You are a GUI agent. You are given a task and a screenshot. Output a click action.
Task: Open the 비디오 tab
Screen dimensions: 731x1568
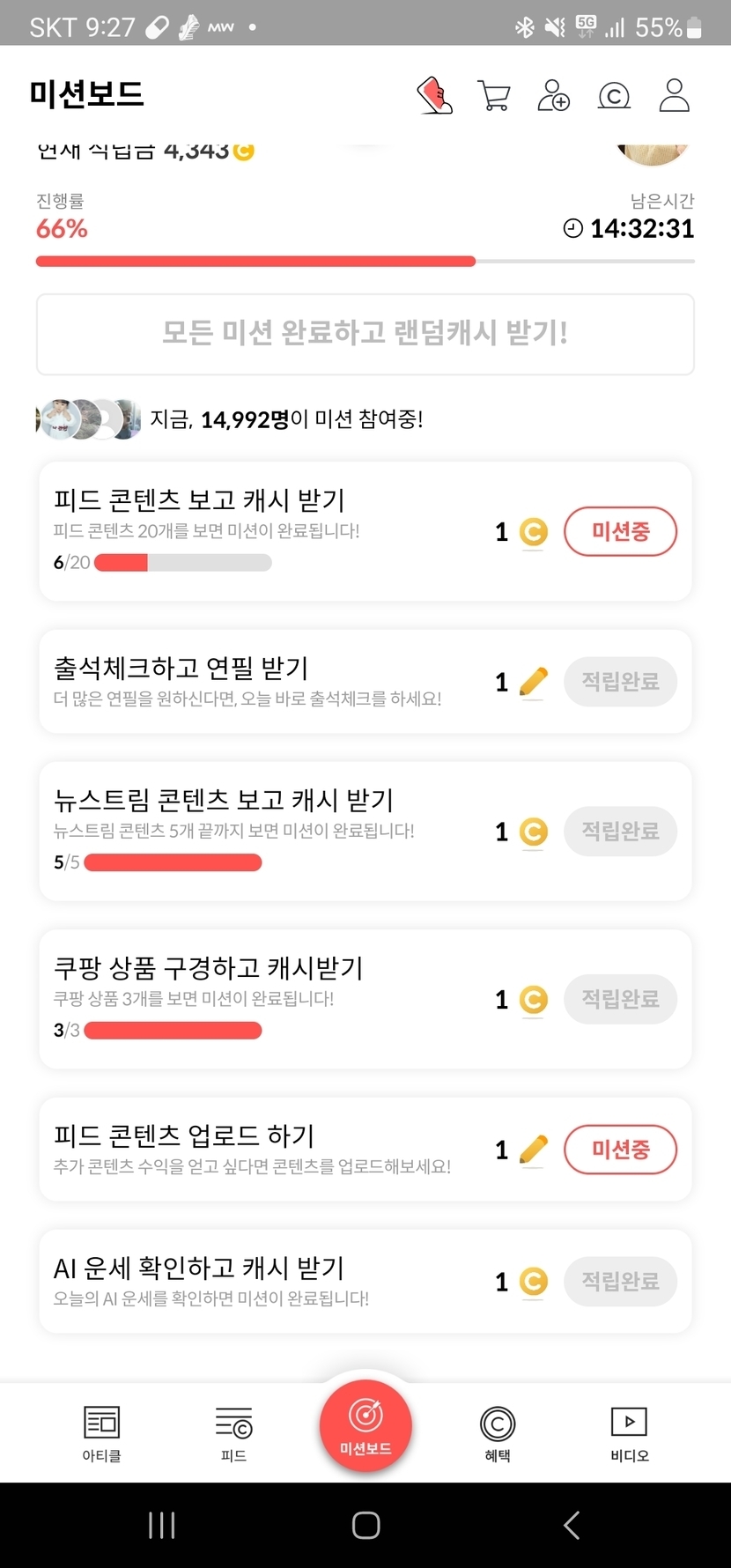point(629,1431)
